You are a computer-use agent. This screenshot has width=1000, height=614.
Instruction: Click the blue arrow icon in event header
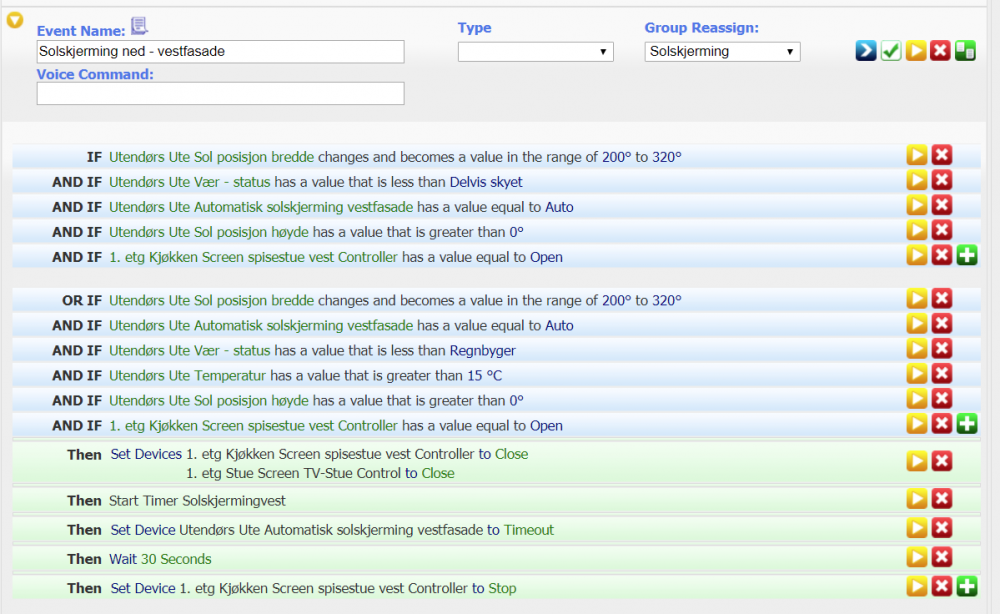pyautogui.click(x=866, y=51)
